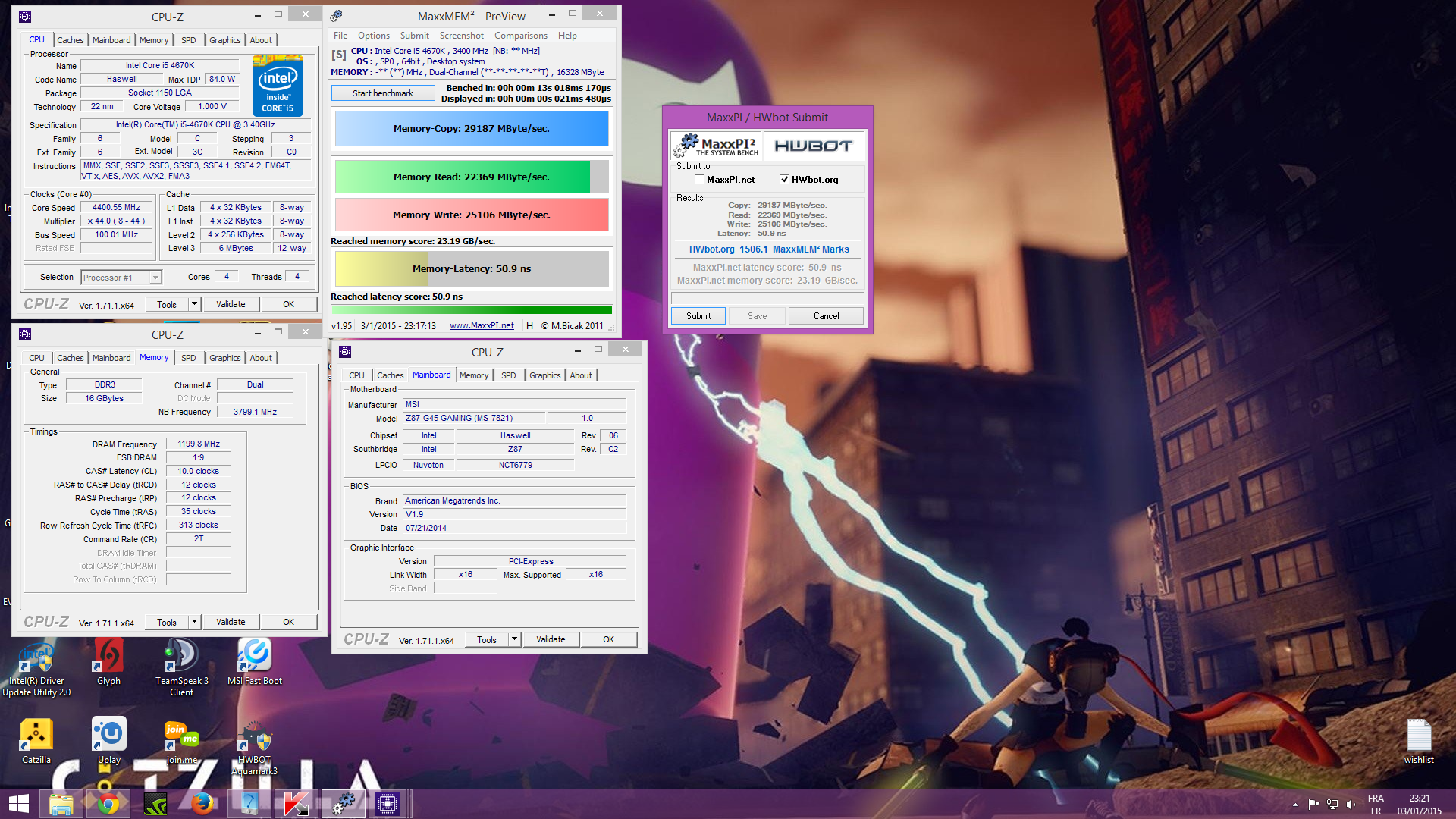Open TeamSpeak 3 Client desktop icon

pyautogui.click(x=181, y=667)
